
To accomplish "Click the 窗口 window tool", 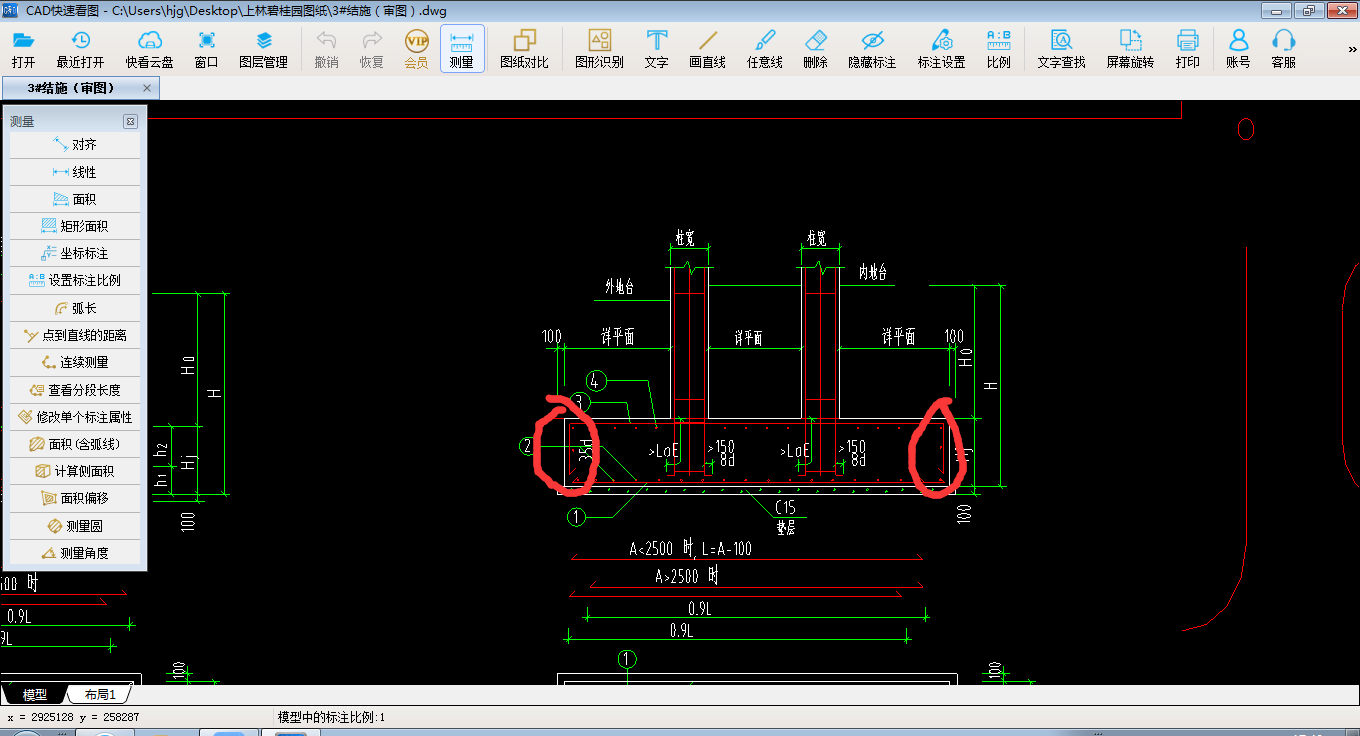I will pyautogui.click(x=207, y=49).
